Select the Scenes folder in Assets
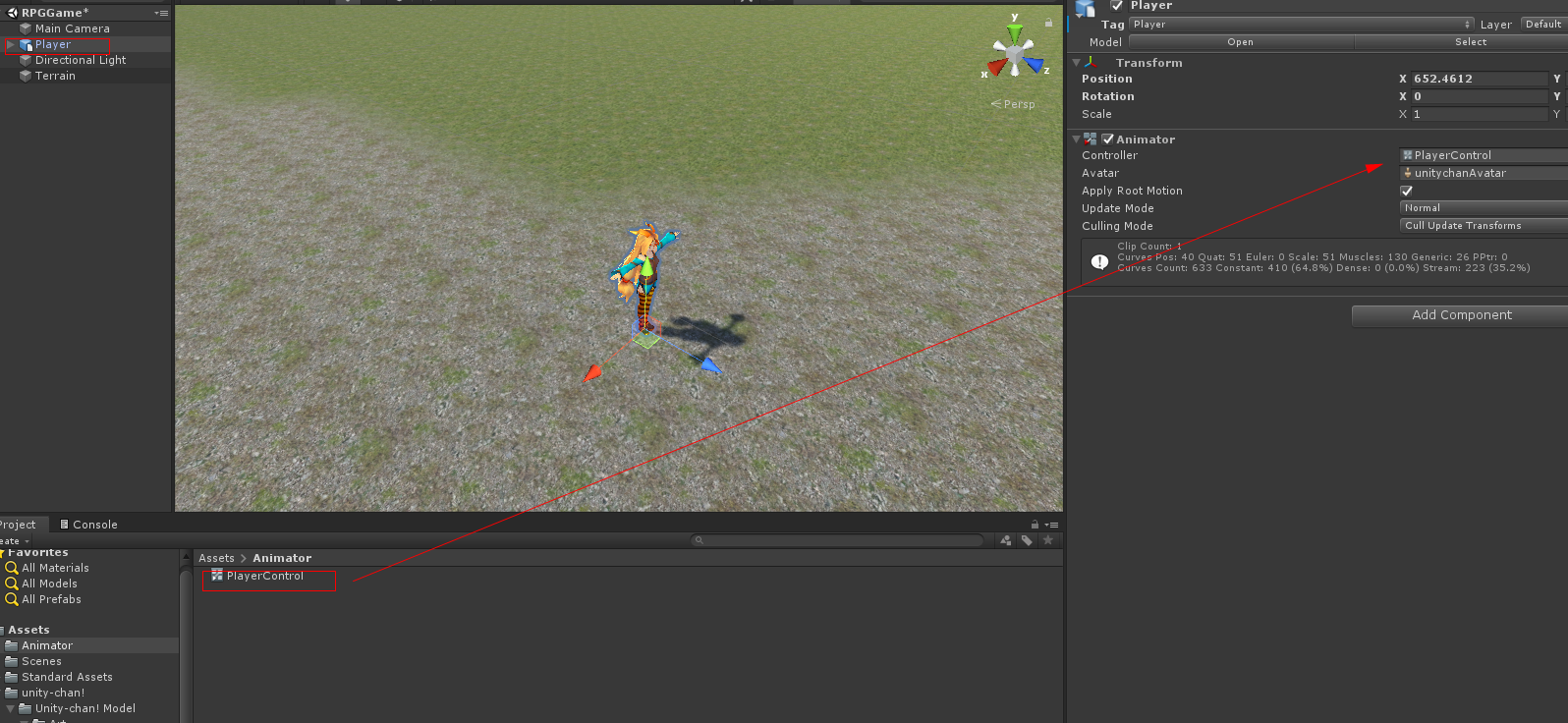 click(x=41, y=661)
